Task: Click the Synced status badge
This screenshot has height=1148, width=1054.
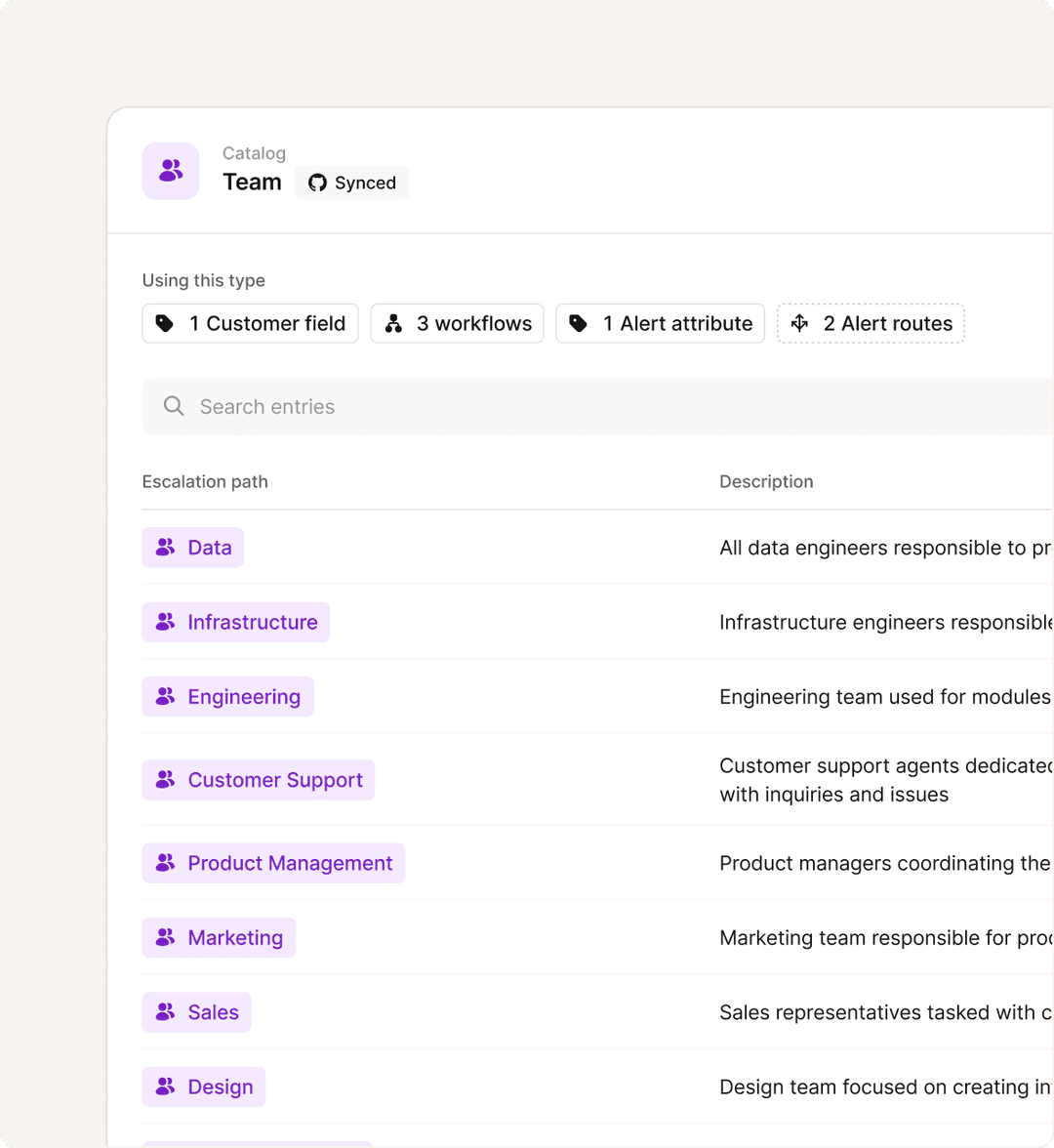Action: [351, 183]
